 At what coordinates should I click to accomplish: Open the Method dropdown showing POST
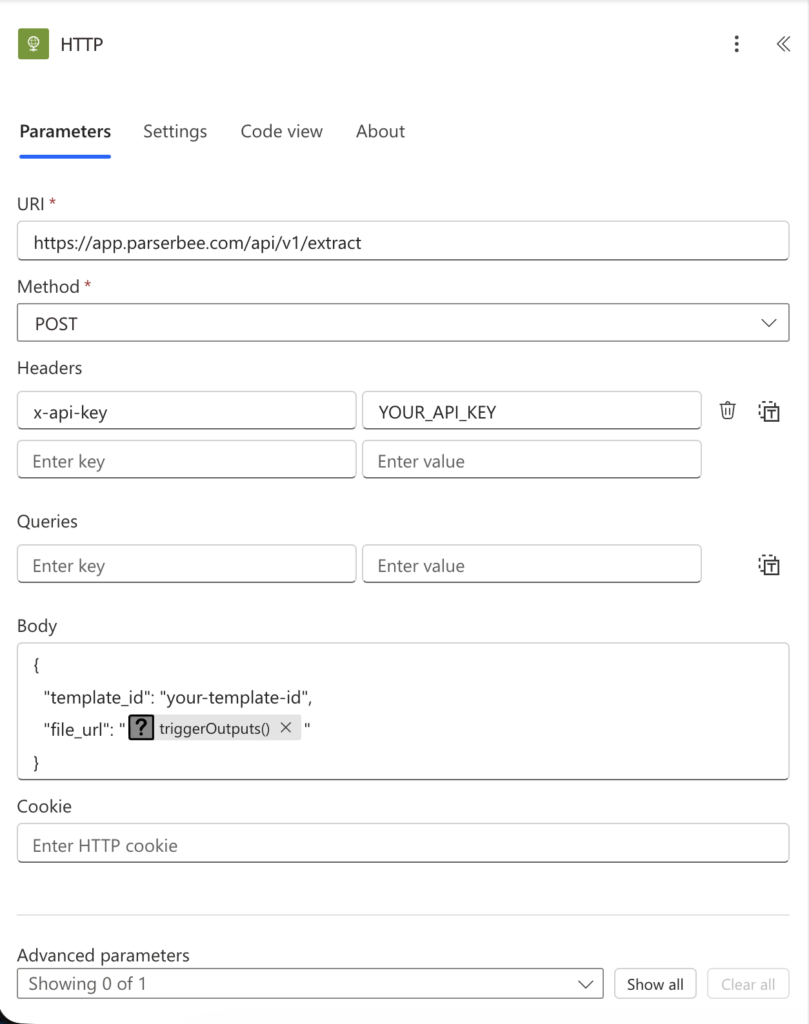(403, 323)
